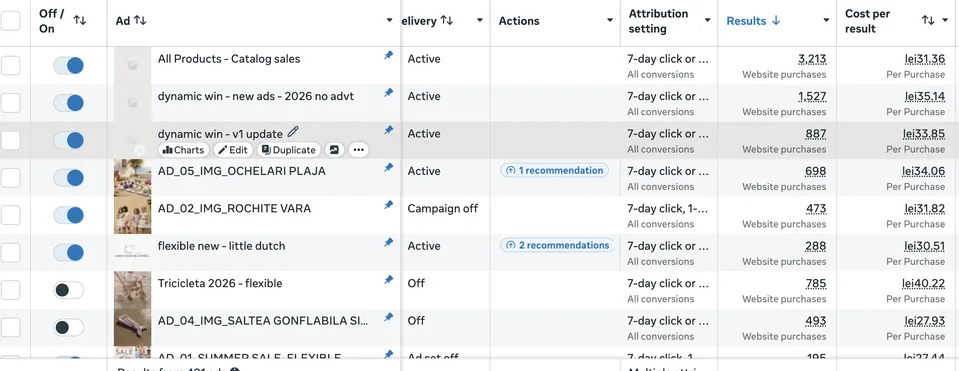This screenshot has width=959, height=371.
Task: Click ad name Tricicleta 2026 - flexible
Action: click(x=220, y=284)
